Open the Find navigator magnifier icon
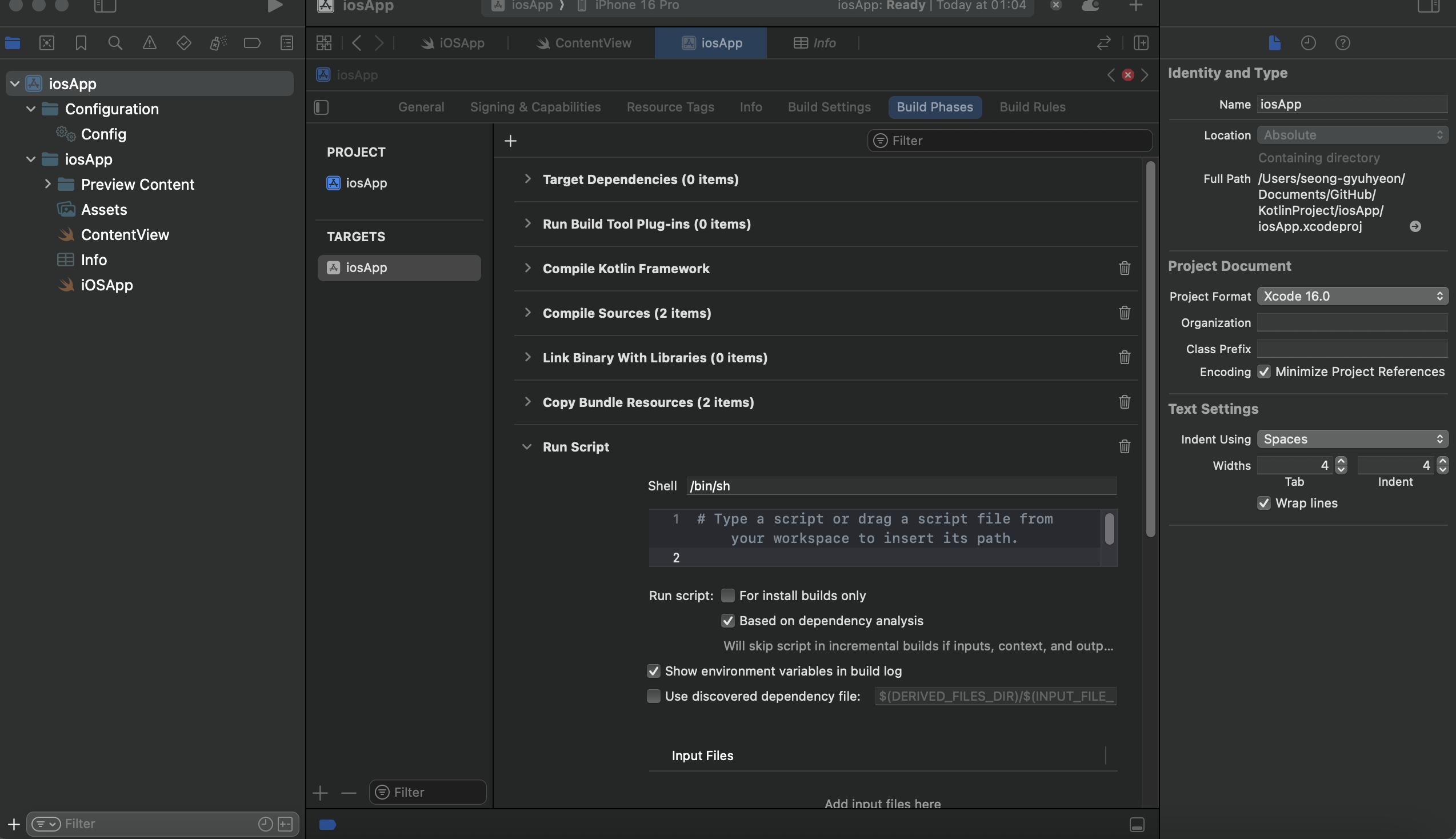 [115, 43]
